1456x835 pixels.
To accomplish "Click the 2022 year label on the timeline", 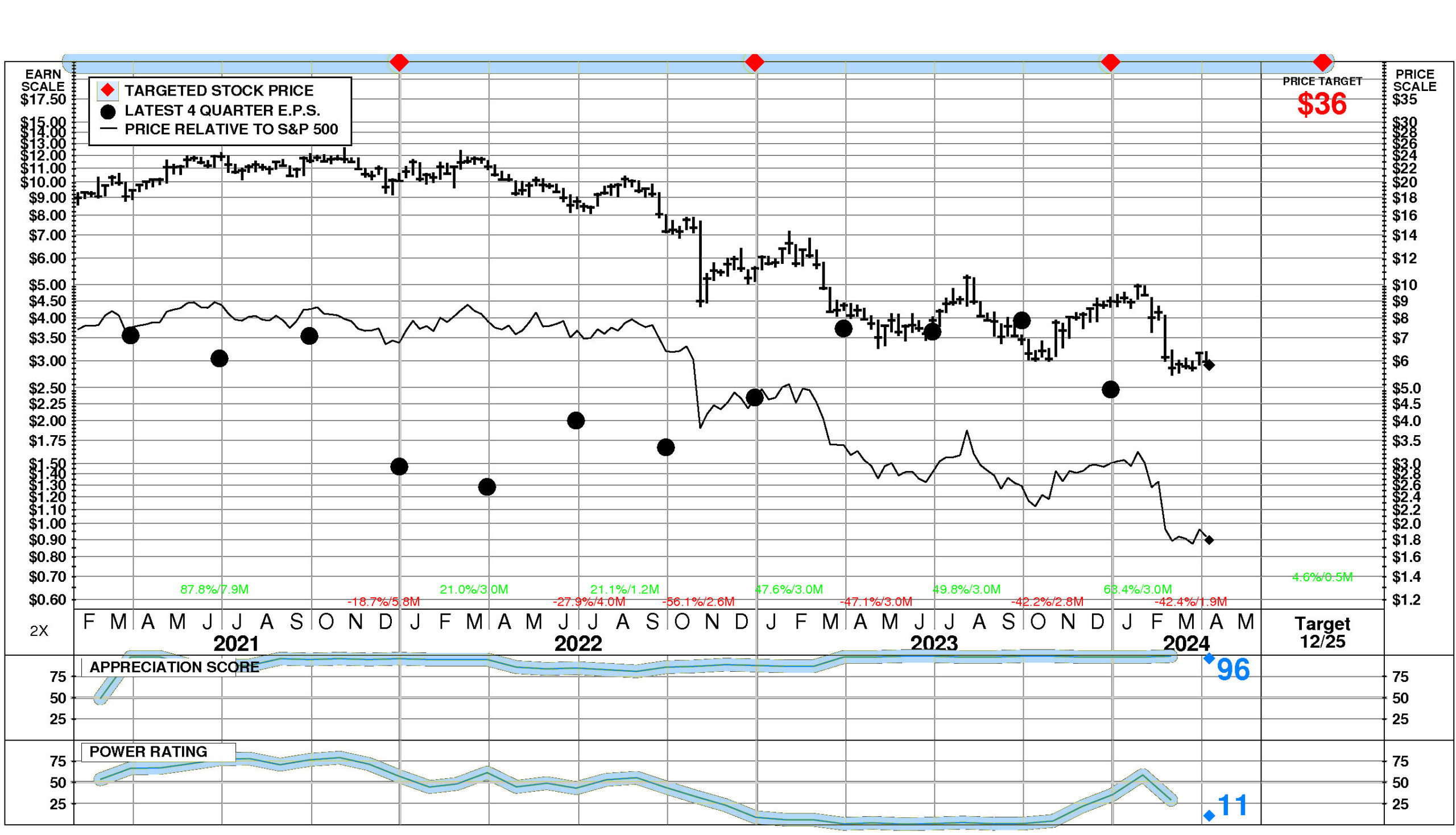I will (x=577, y=643).
